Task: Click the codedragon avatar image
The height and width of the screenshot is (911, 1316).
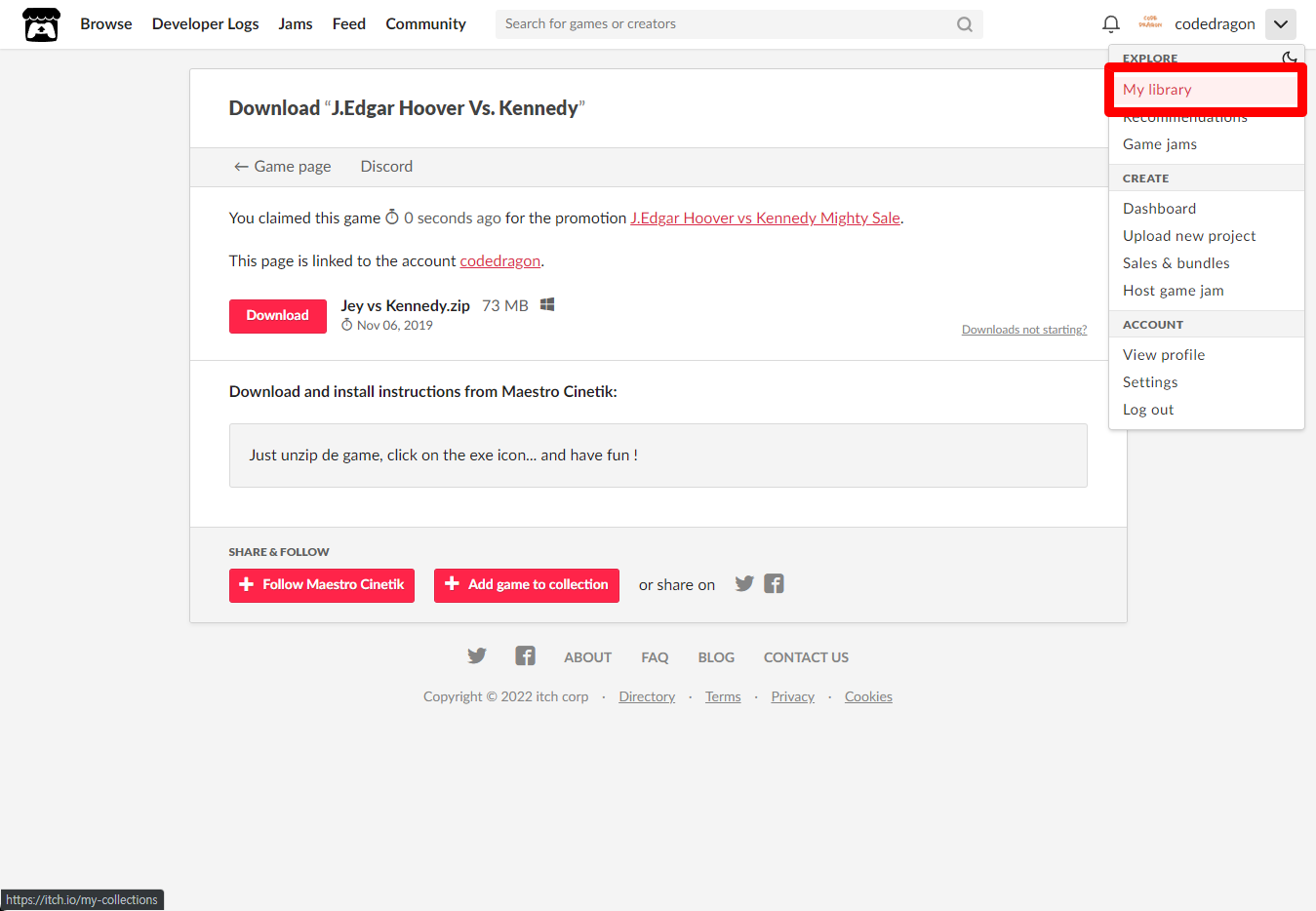Action: (1150, 23)
